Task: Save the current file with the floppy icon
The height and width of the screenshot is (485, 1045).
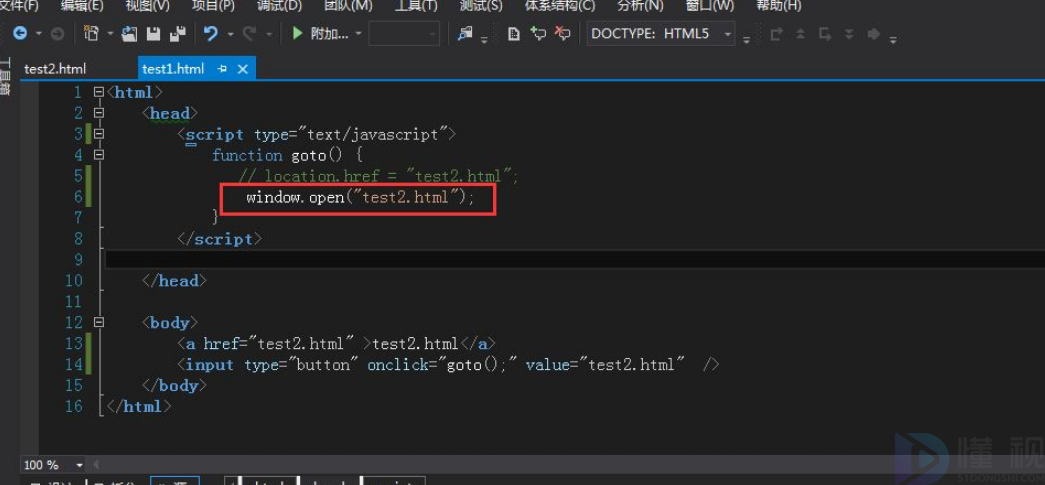Action: click(154, 33)
